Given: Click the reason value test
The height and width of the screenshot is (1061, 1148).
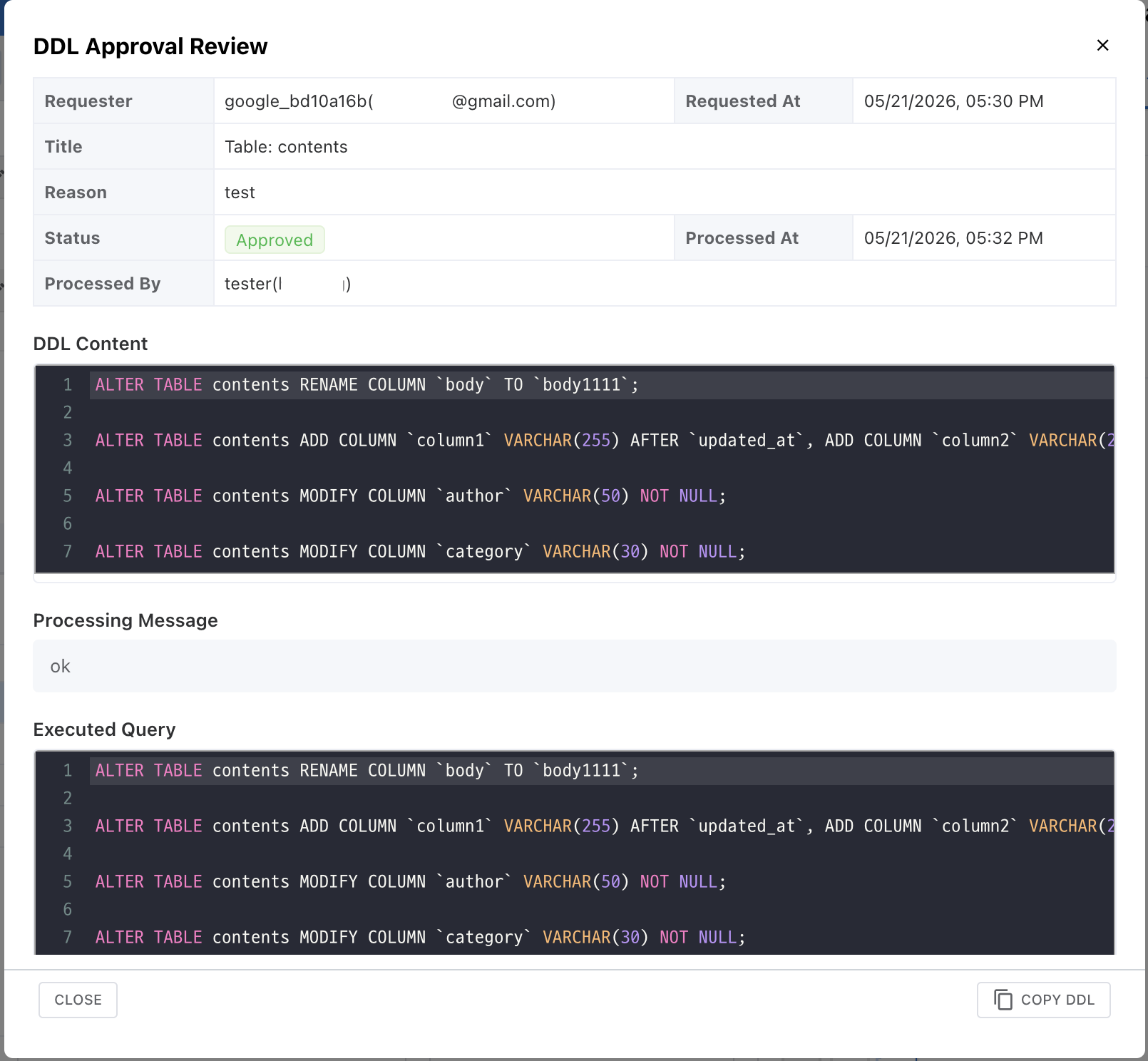Looking at the screenshot, I should (x=240, y=193).
